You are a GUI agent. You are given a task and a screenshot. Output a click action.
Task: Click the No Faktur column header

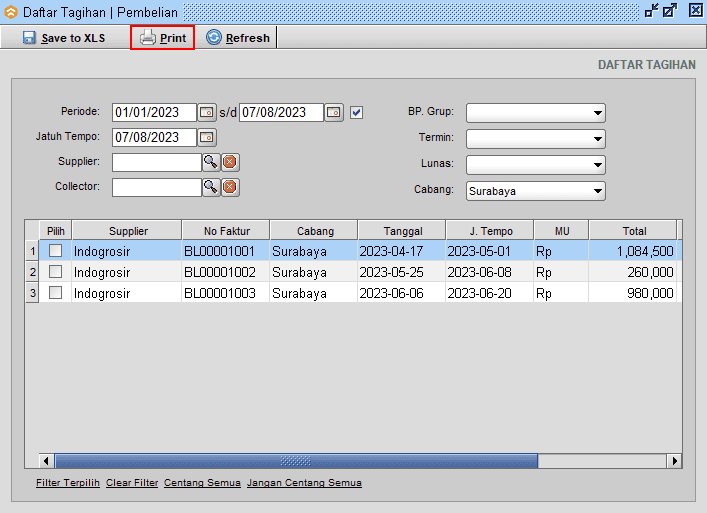pos(226,231)
